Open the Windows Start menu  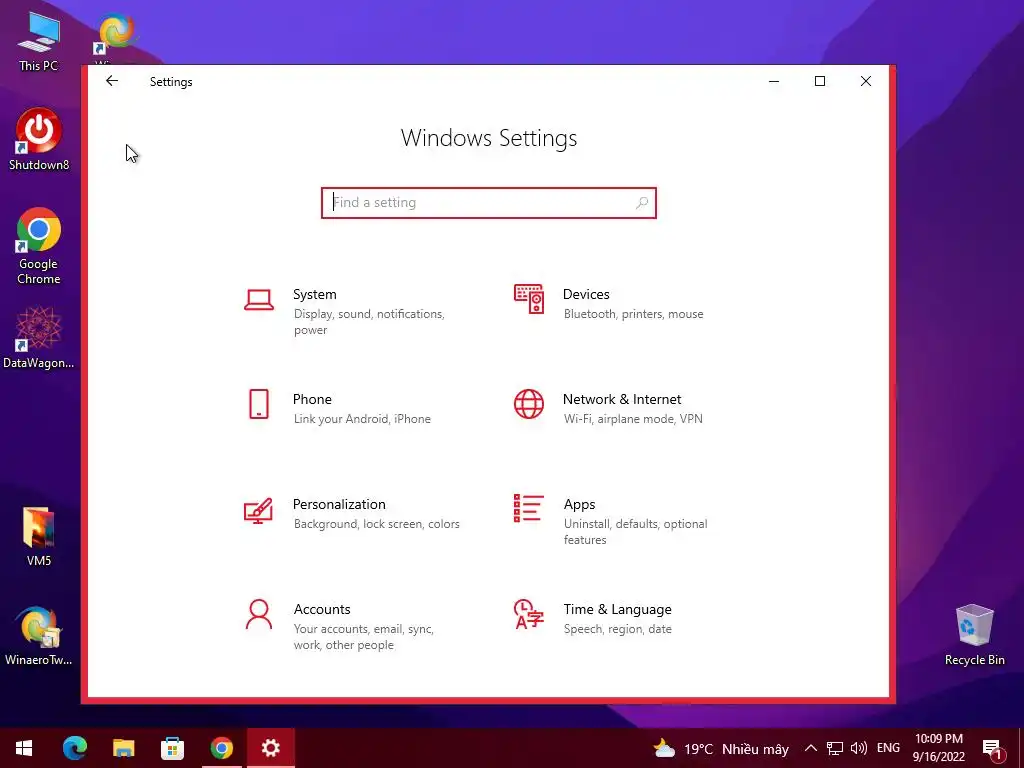(x=24, y=748)
